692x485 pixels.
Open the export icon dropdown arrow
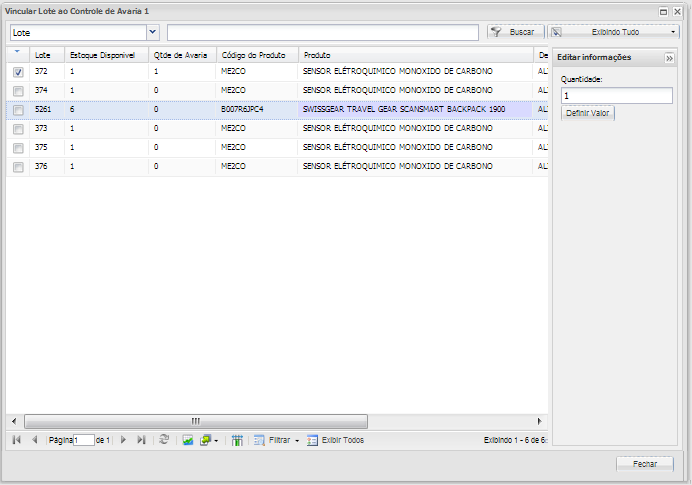pos(216,441)
